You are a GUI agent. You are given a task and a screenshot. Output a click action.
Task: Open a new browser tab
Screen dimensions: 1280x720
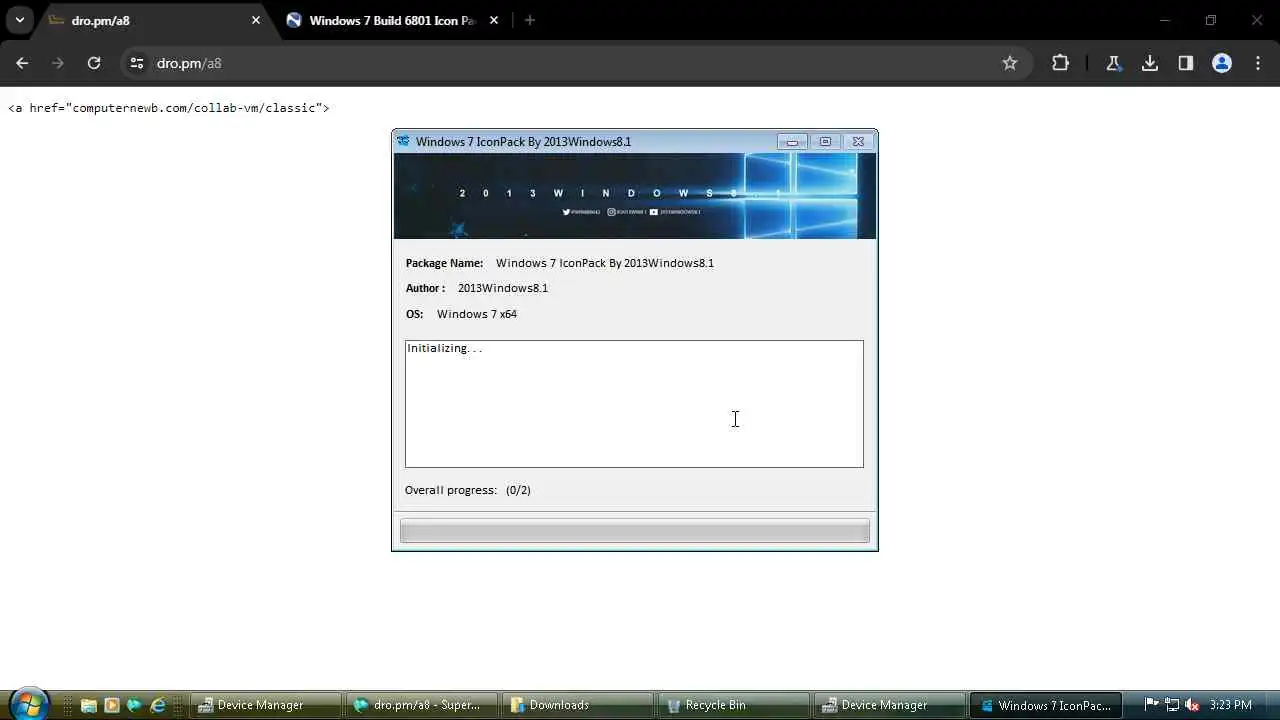530,20
